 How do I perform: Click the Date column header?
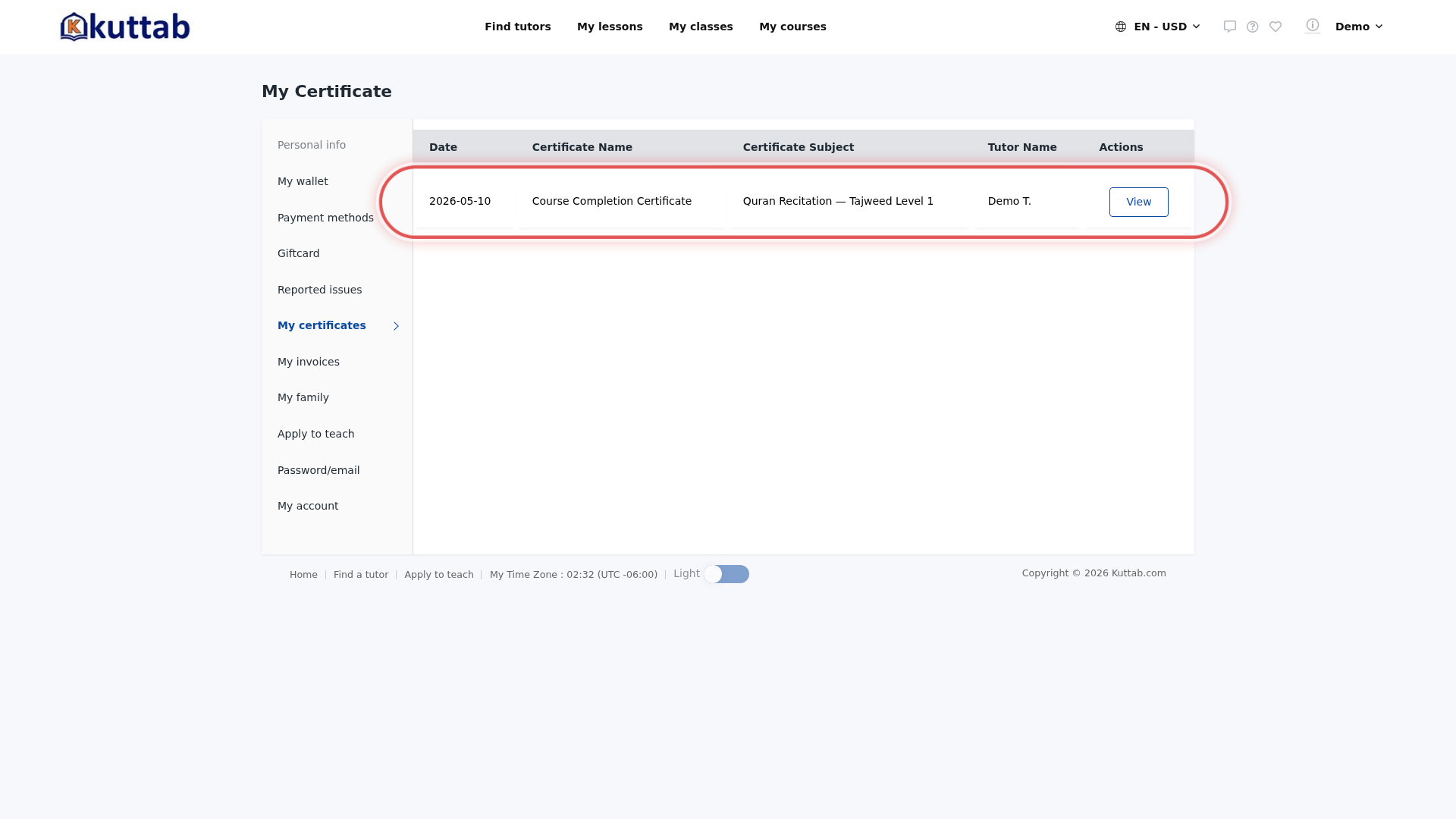click(x=443, y=147)
